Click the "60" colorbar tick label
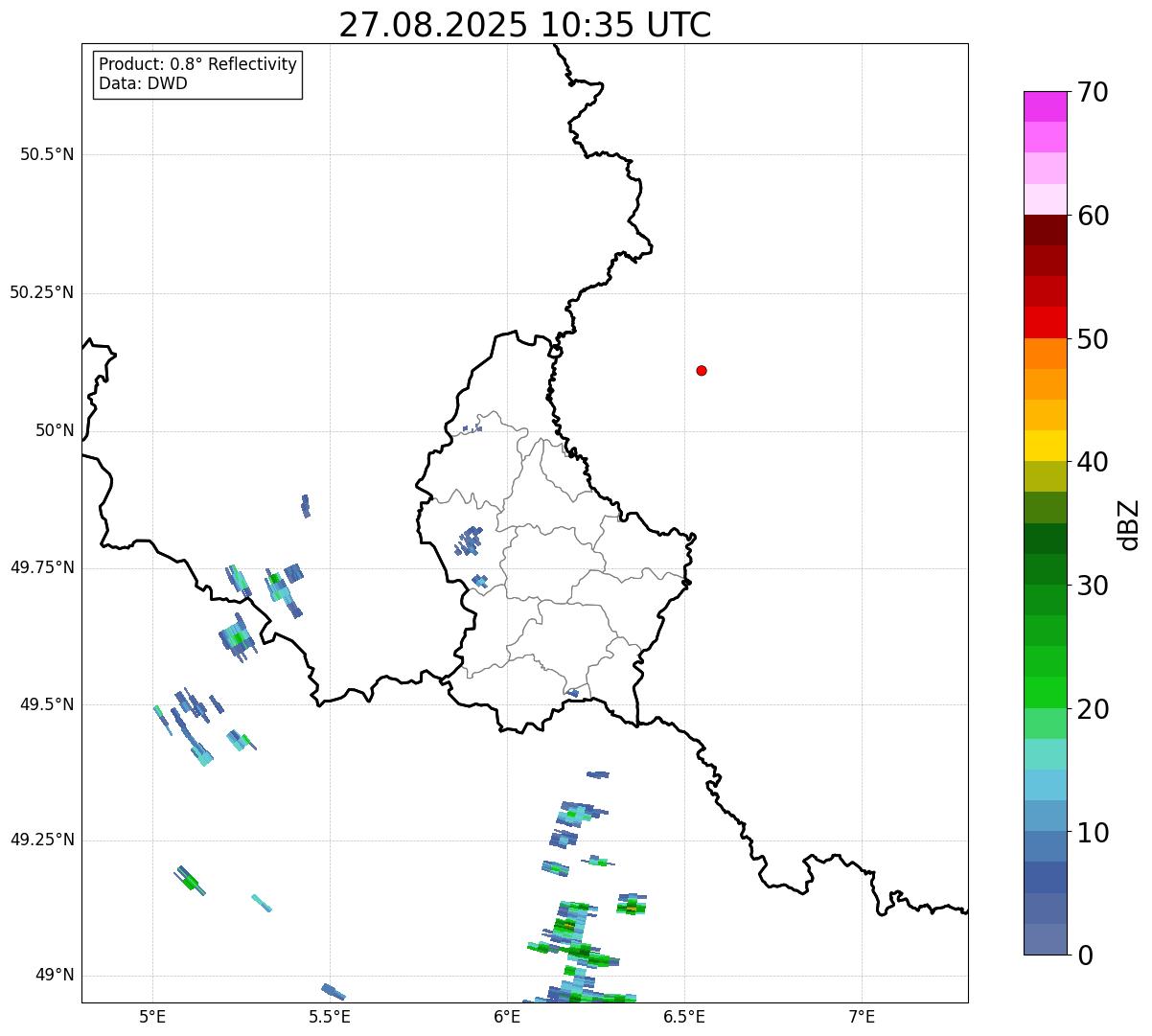The image size is (1152, 1036). point(1093,216)
